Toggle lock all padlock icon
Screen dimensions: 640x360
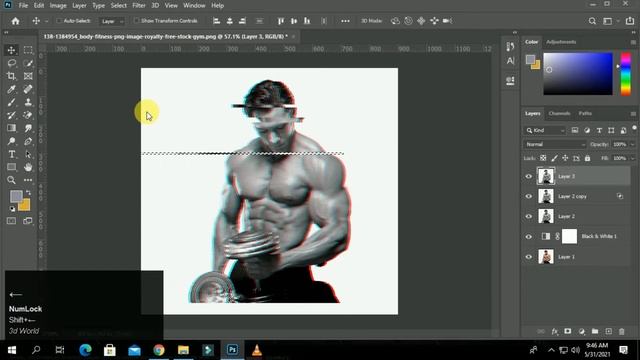coord(587,158)
